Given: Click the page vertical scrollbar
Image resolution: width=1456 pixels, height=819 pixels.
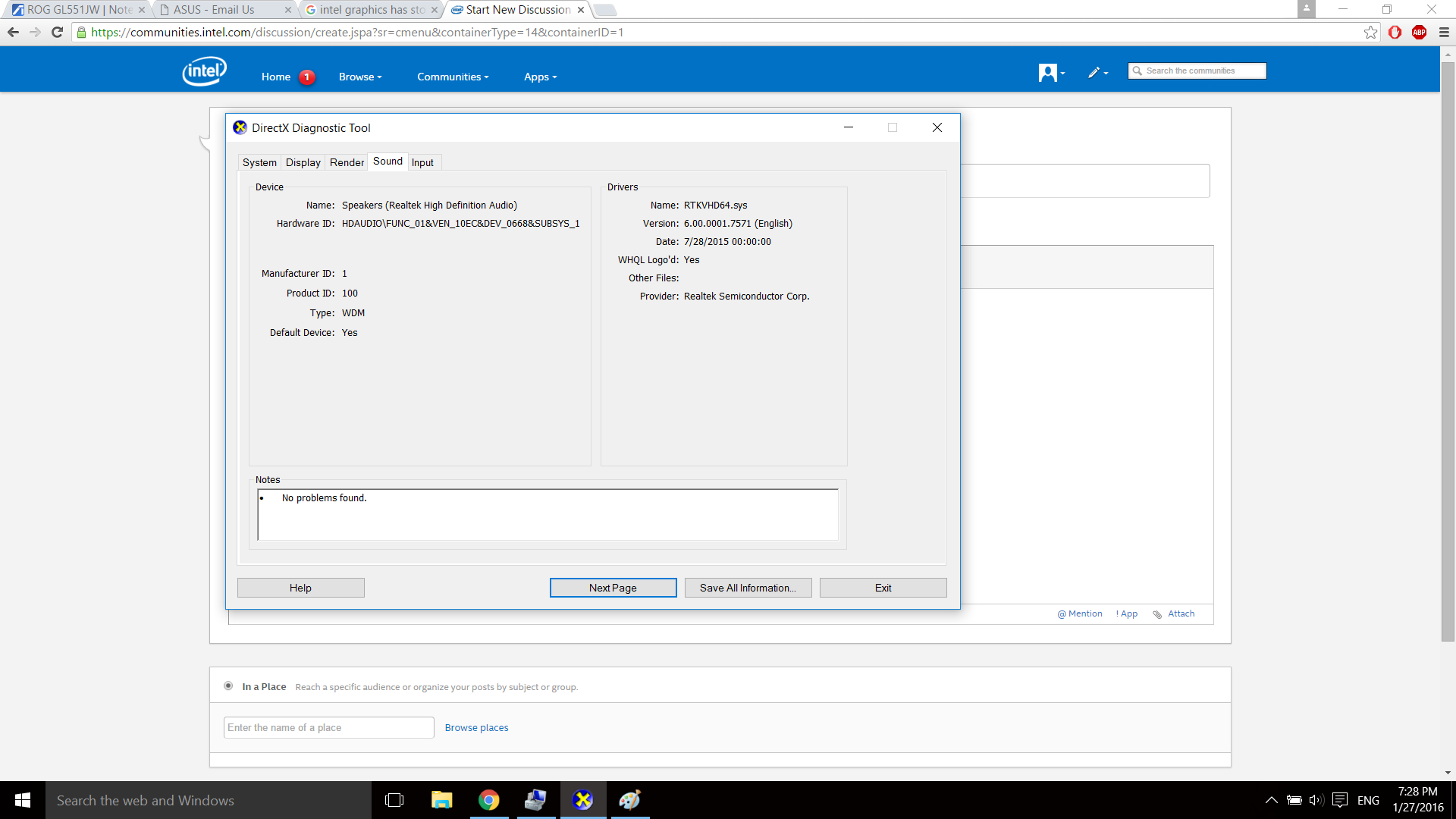Looking at the screenshot, I should tap(1448, 349).
